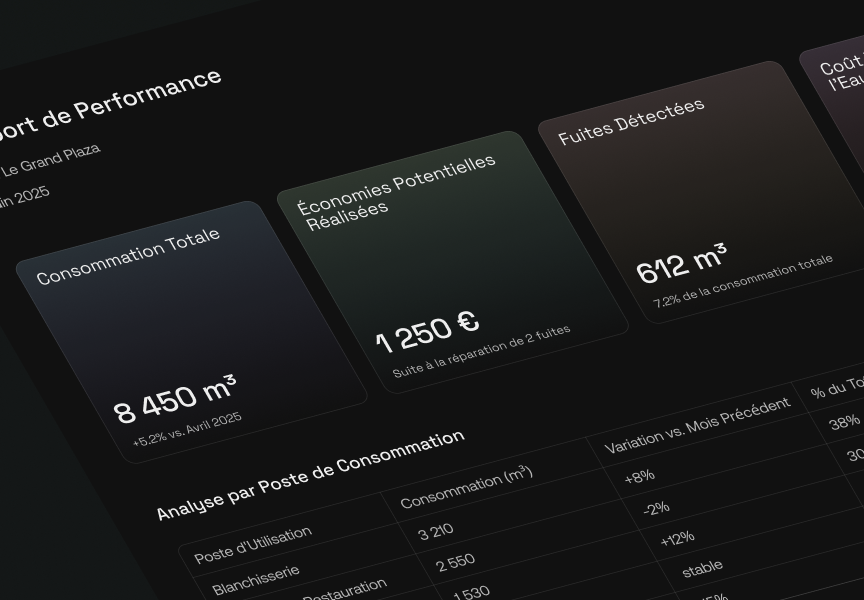Open the Consommation Totale card
Screen dimensions: 864x600
192,332
